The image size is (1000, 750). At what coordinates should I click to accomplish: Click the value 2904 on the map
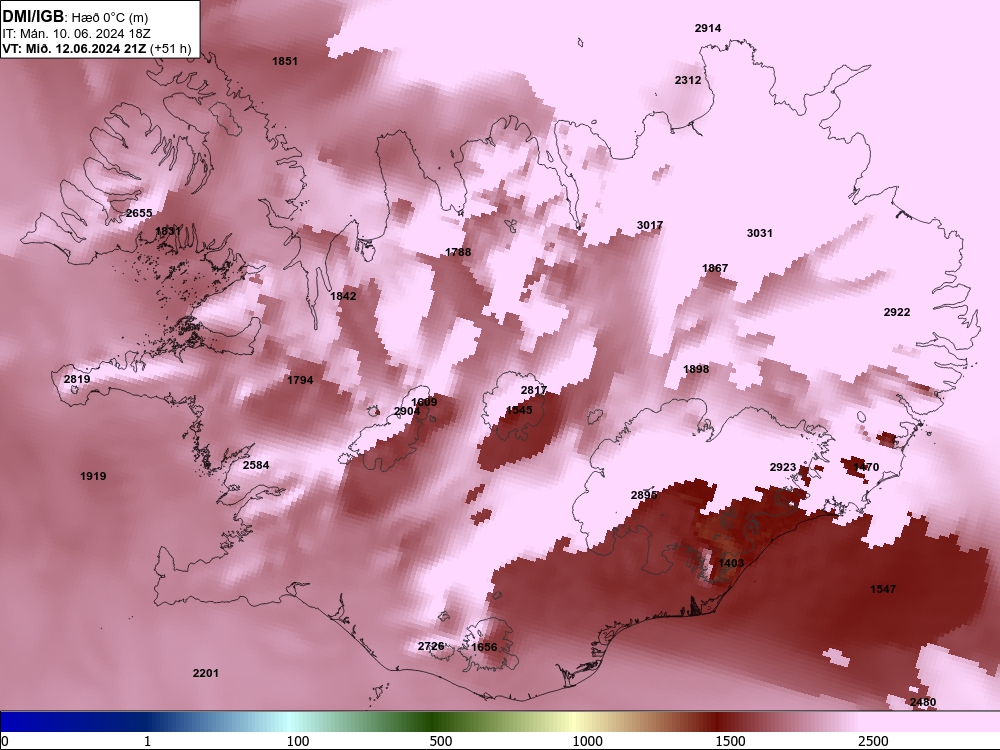pyautogui.click(x=407, y=411)
